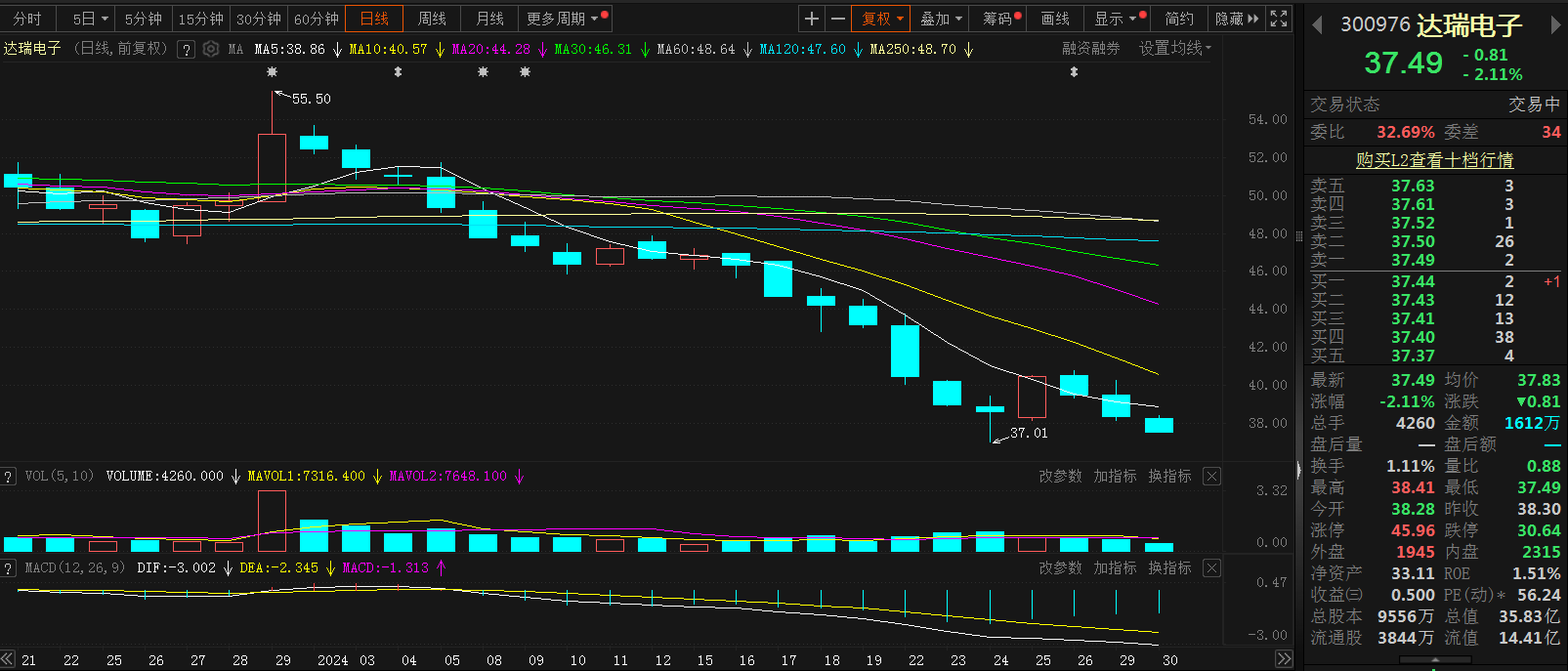Open the 筹码 chip distribution panel
Screen dimensions: 1568x671
pyautogui.click(x=1001, y=19)
